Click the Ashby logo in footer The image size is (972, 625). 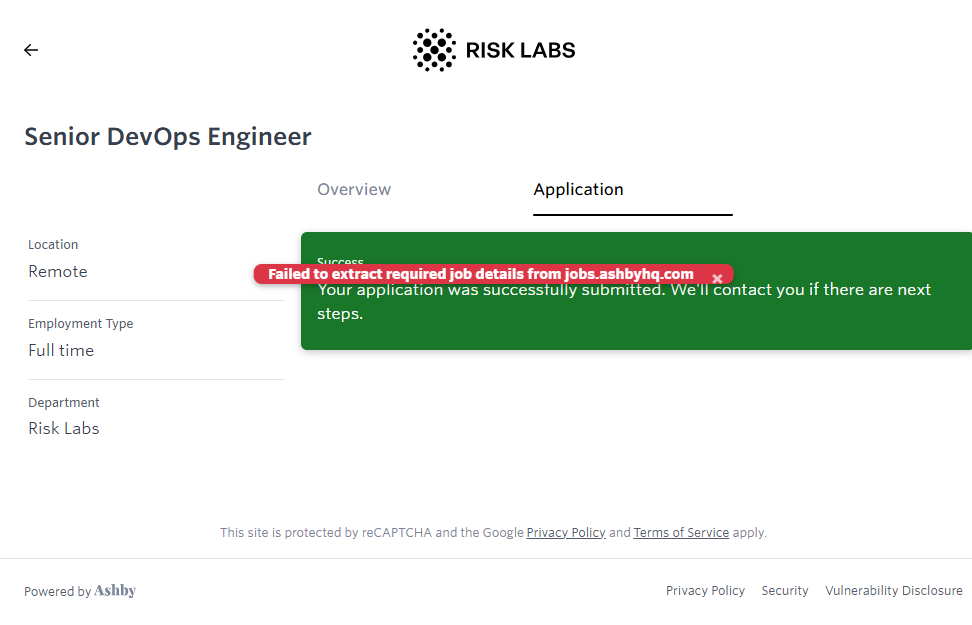[115, 591]
